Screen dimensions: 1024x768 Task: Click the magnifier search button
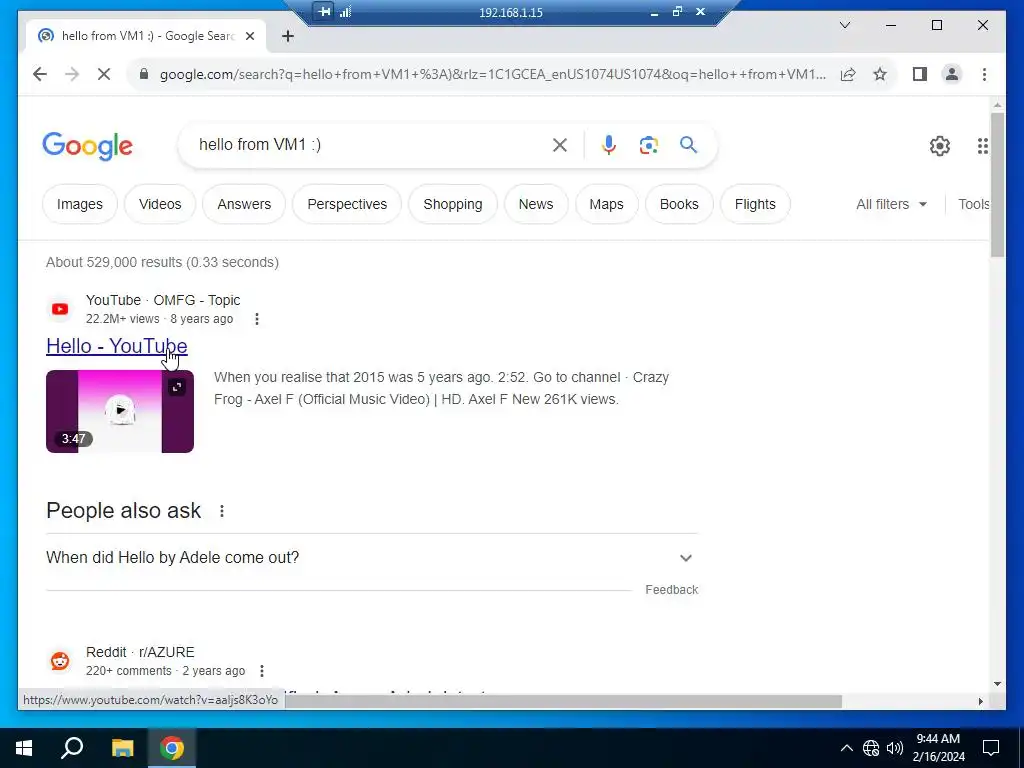[688, 144]
